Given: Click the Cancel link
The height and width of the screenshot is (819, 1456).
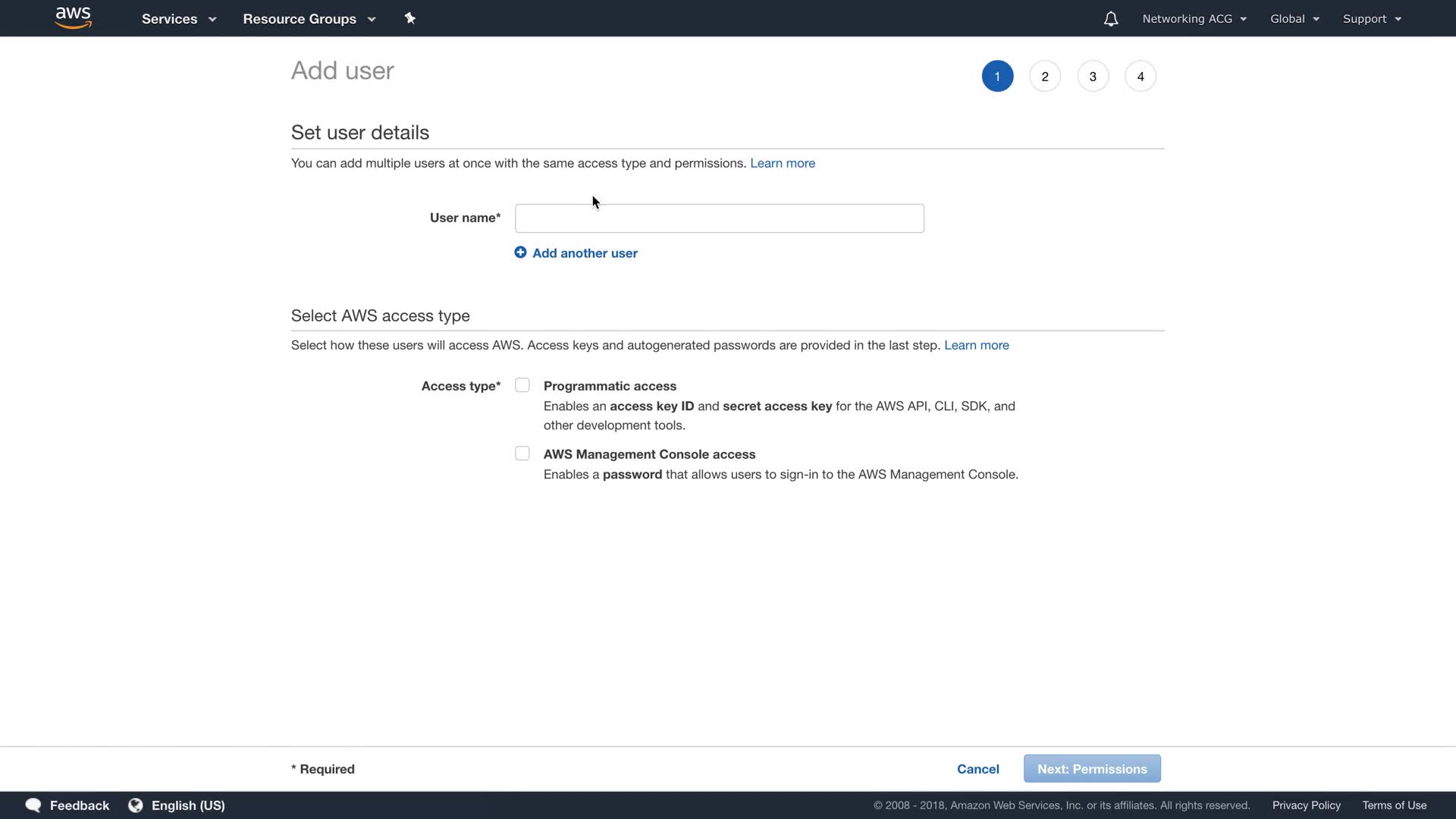Looking at the screenshot, I should (977, 769).
